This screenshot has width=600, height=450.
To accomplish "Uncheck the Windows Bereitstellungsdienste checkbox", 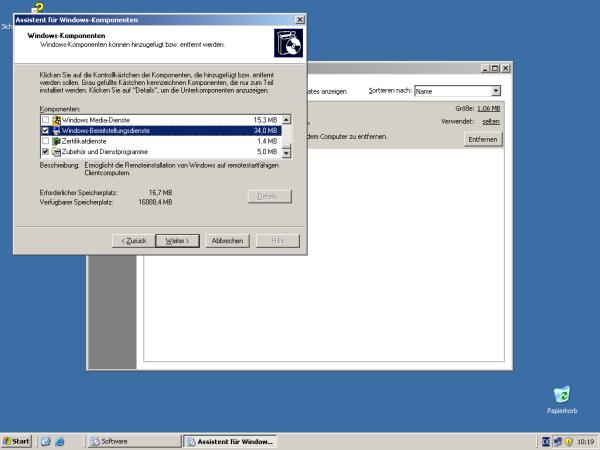I will [x=45, y=130].
